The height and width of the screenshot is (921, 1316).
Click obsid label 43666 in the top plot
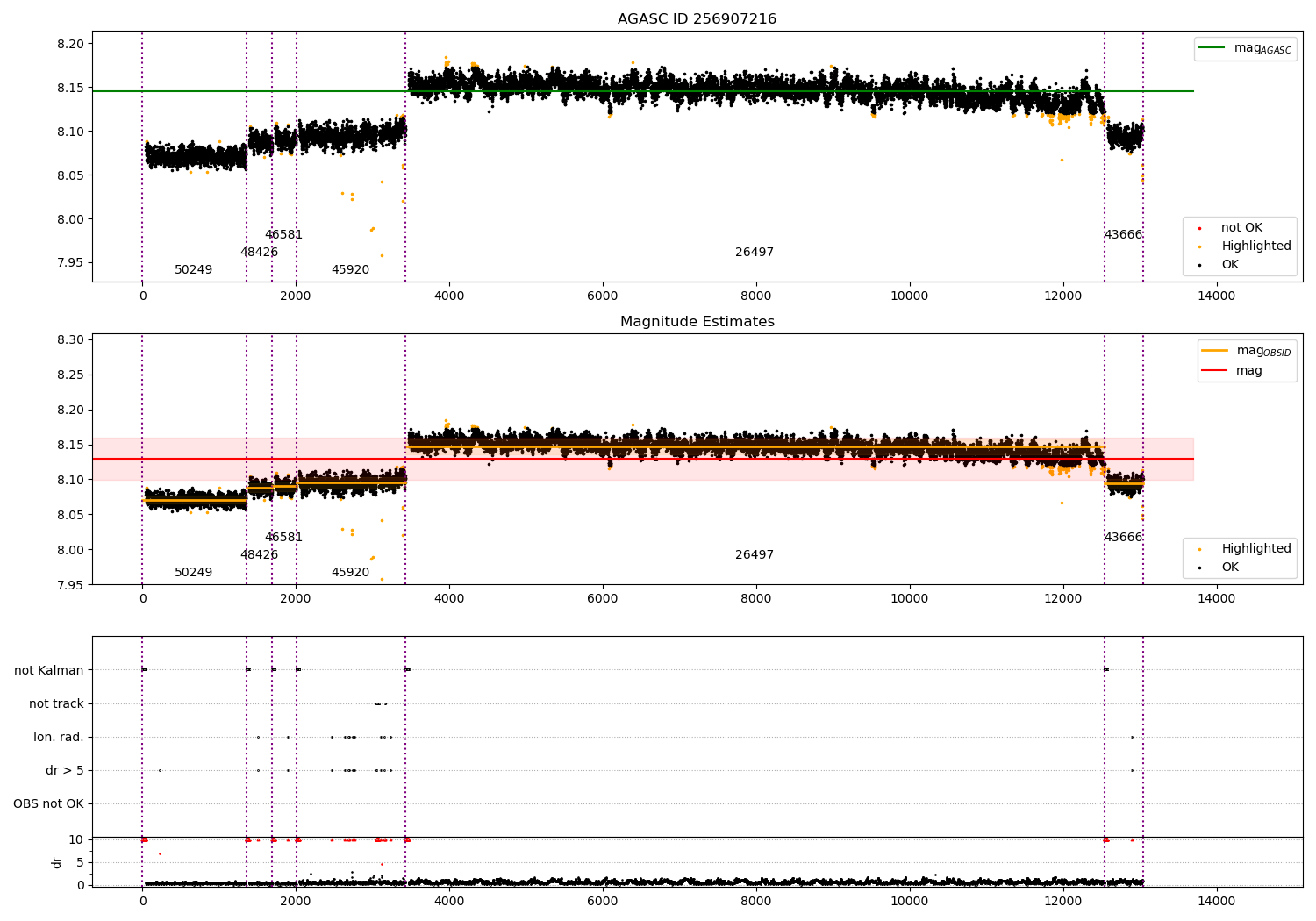coord(1123,235)
